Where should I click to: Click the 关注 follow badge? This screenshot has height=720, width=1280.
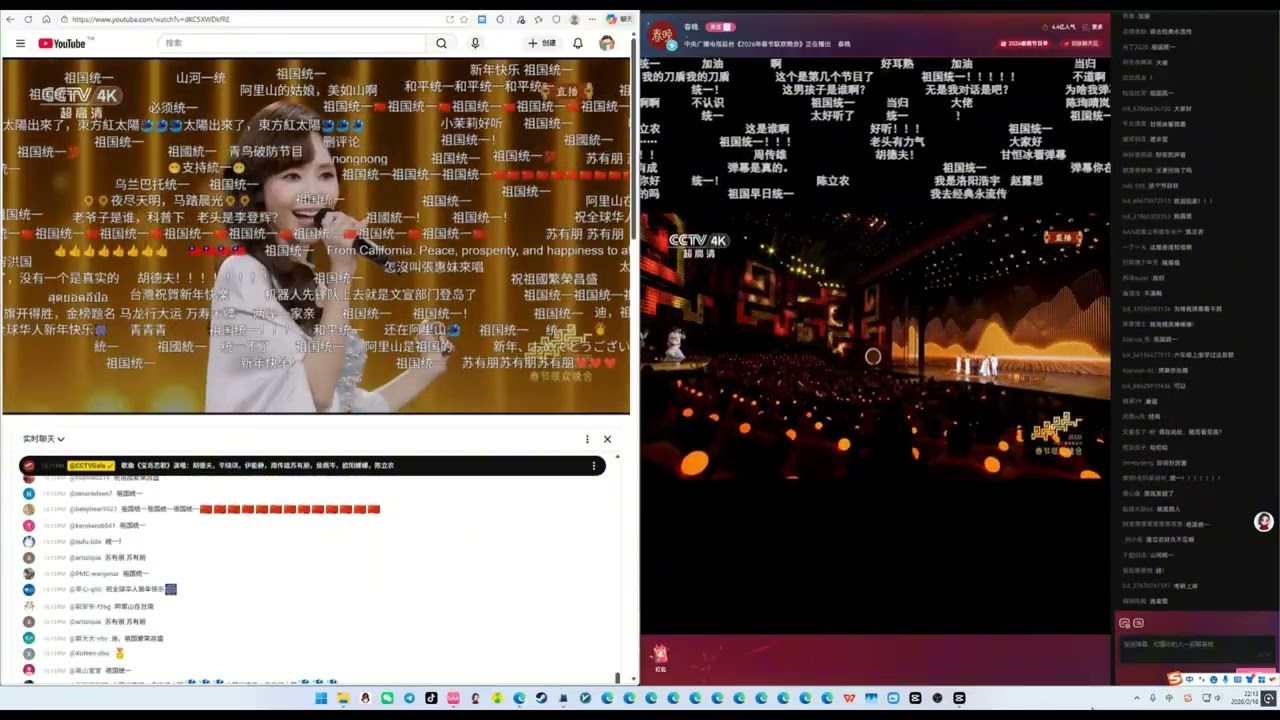pyautogui.click(x=720, y=27)
